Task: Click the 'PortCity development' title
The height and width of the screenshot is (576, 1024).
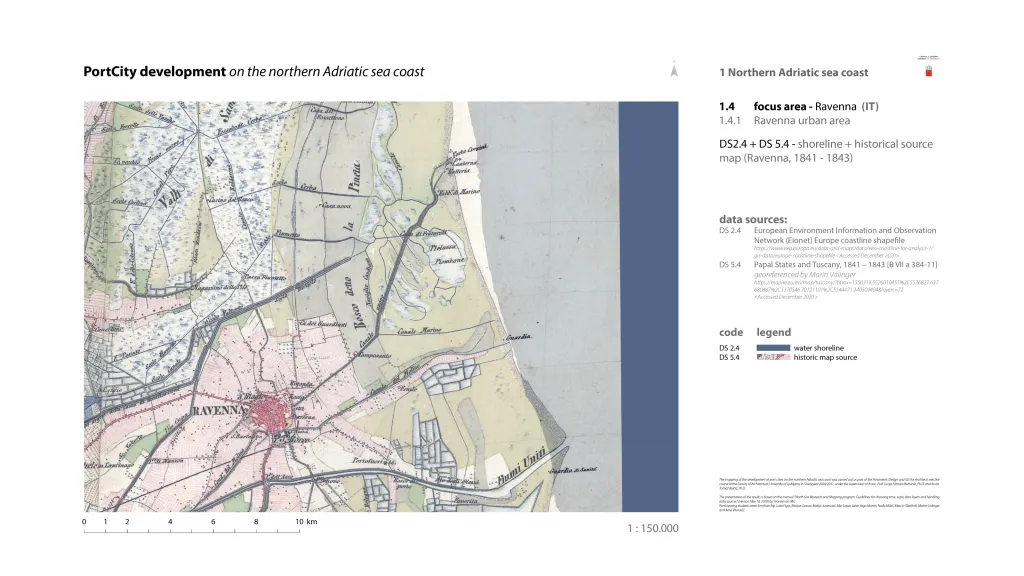Action: click(155, 72)
